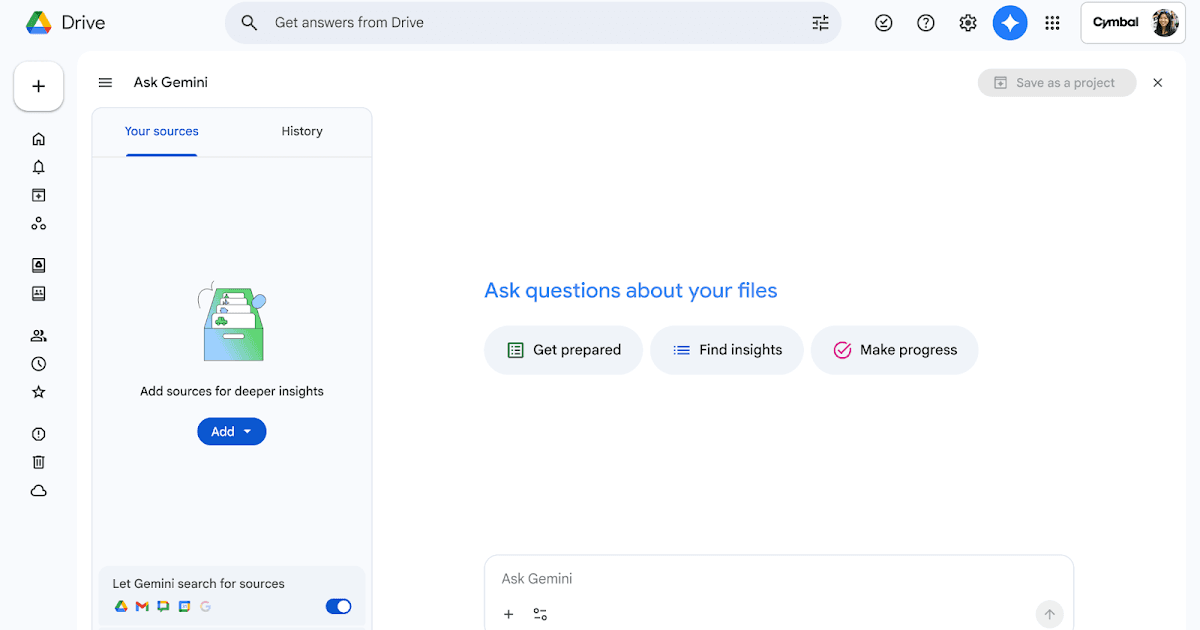Open the Google apps grid launcher

1052,23
